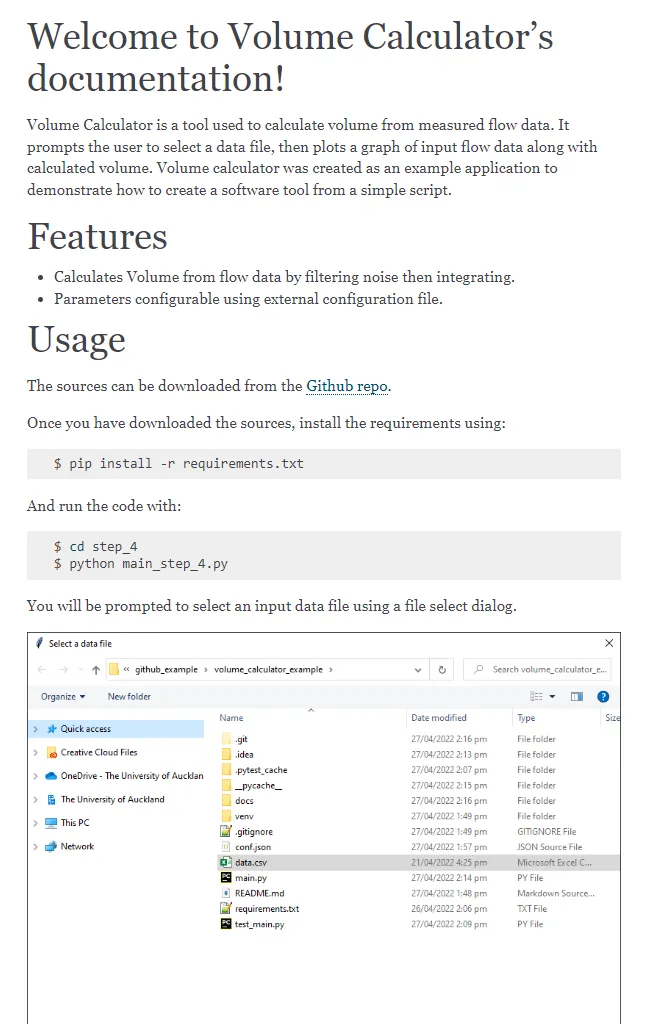This screenshot has height=1024, width=648.
Task: Expand Quick access in the sidebar
Action: point(35,729)
